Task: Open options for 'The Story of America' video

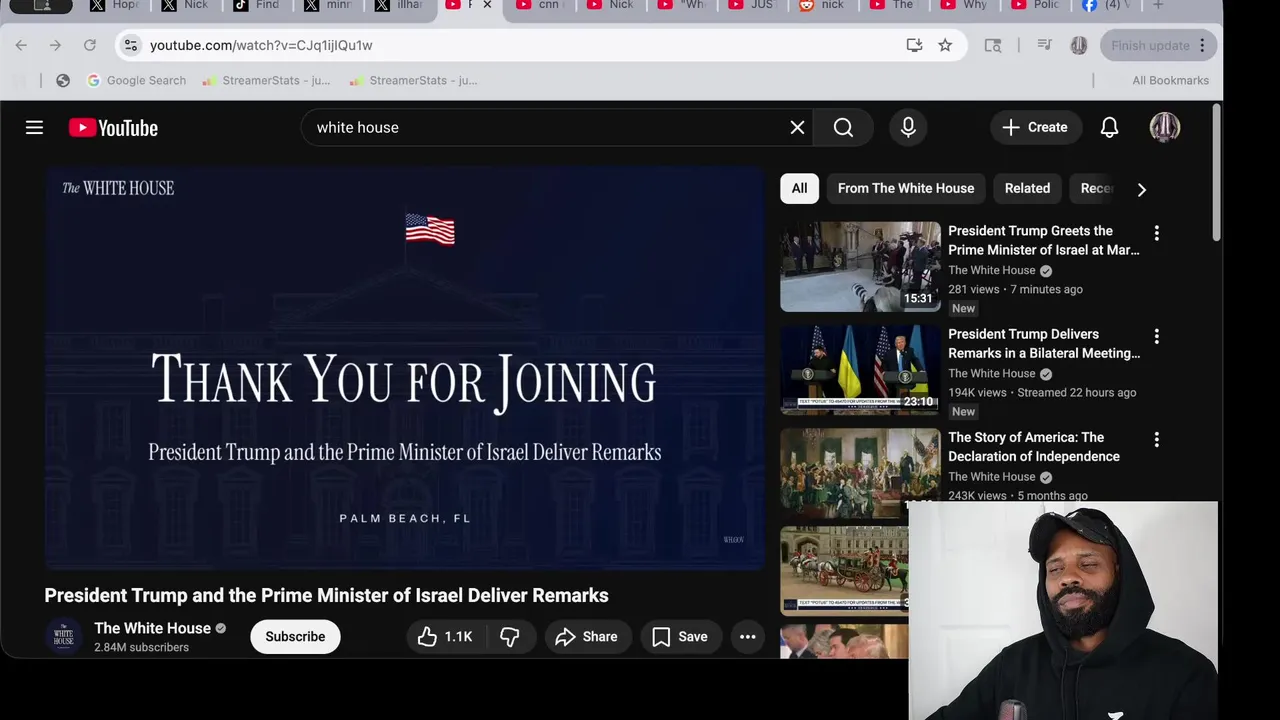Action: pos(1156,439)
